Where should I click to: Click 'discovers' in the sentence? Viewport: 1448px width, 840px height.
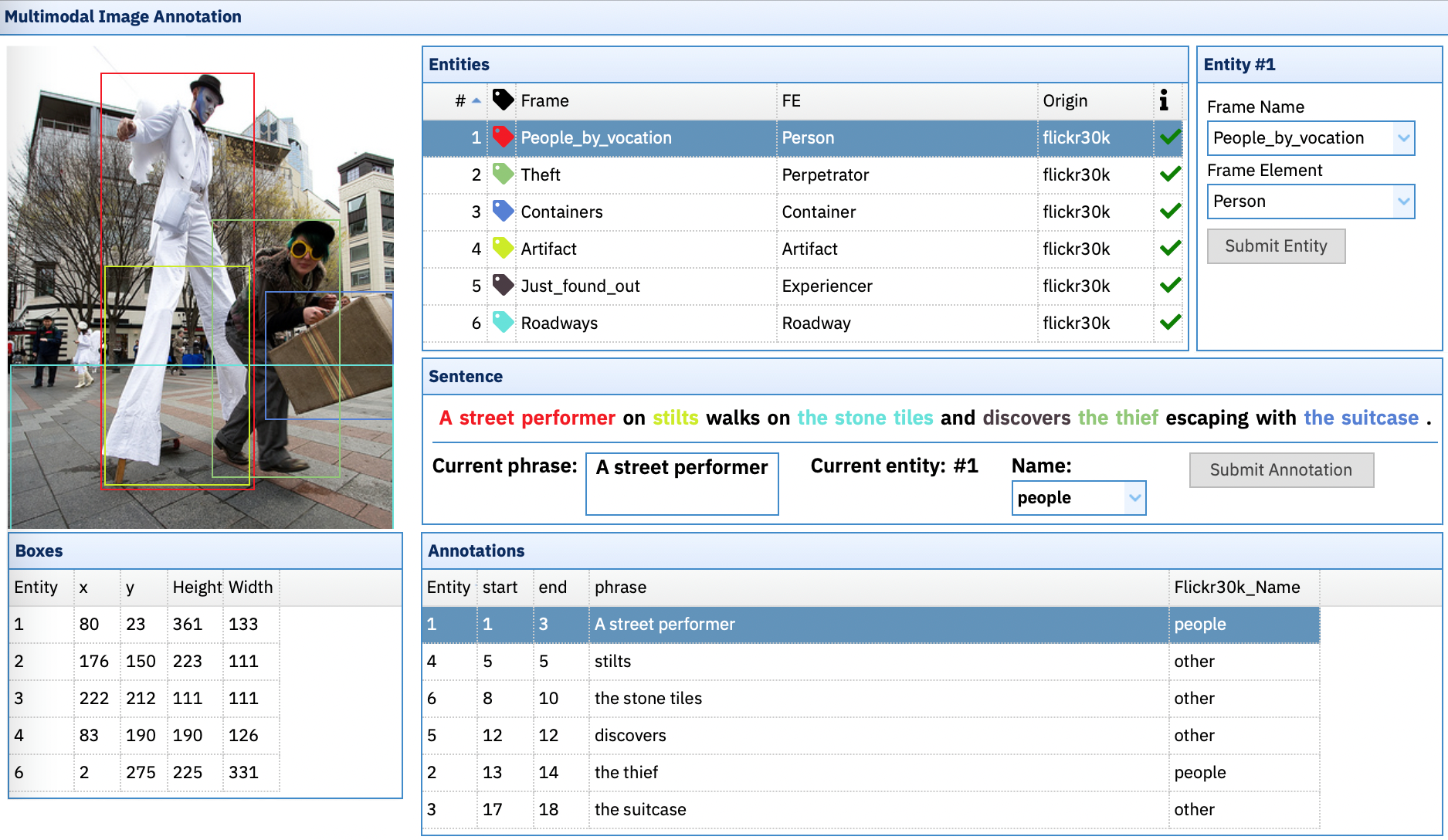coord(1026,418)
